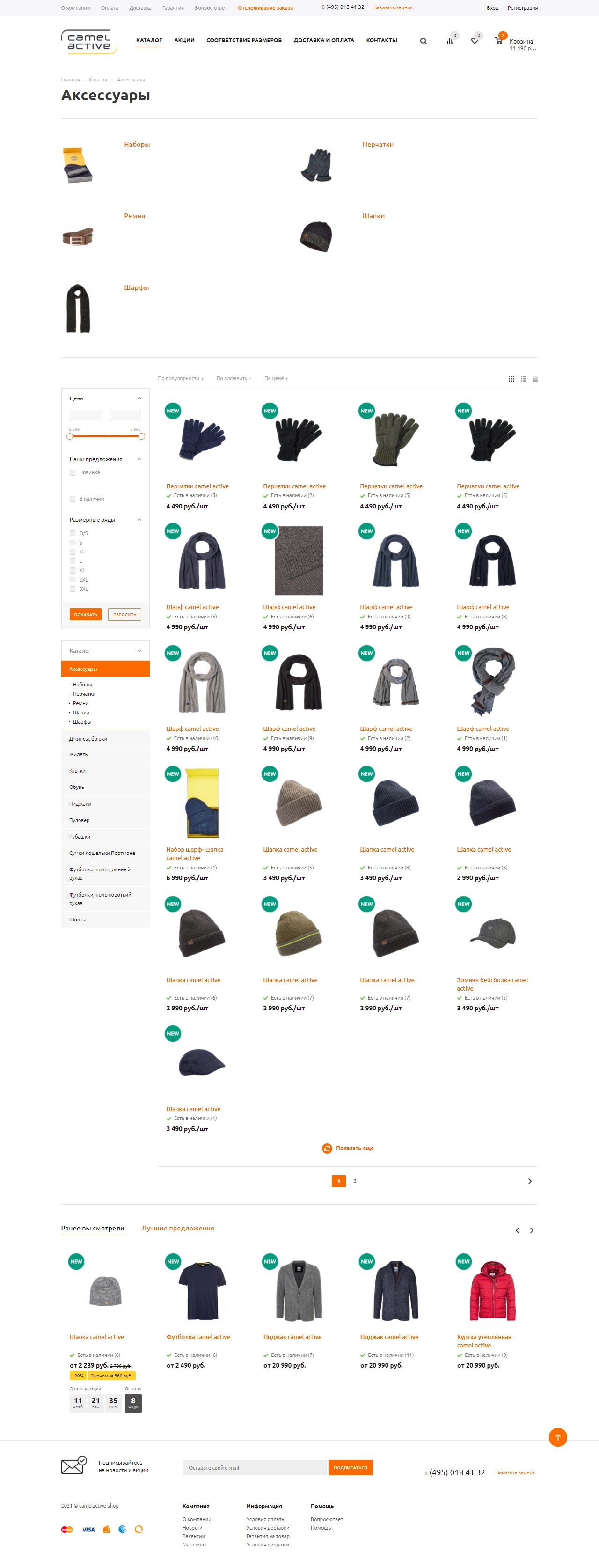The height and width of the screenshot is (1568, 599).
Task: Collapse the Цена filter section
Action: 139,398
